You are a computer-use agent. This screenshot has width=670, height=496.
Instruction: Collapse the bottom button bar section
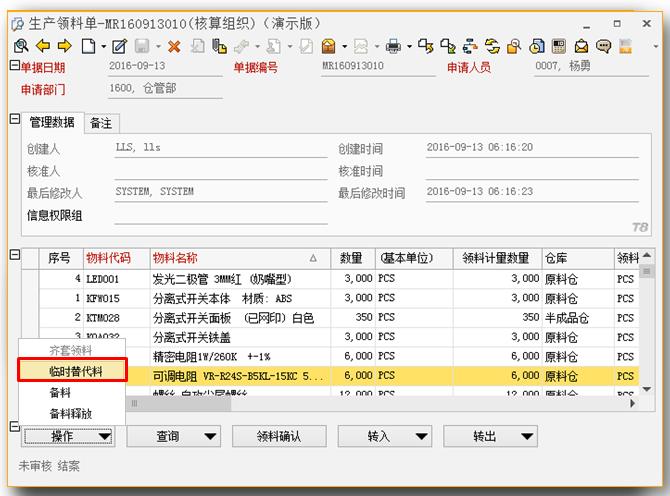(x=15, y=426)
